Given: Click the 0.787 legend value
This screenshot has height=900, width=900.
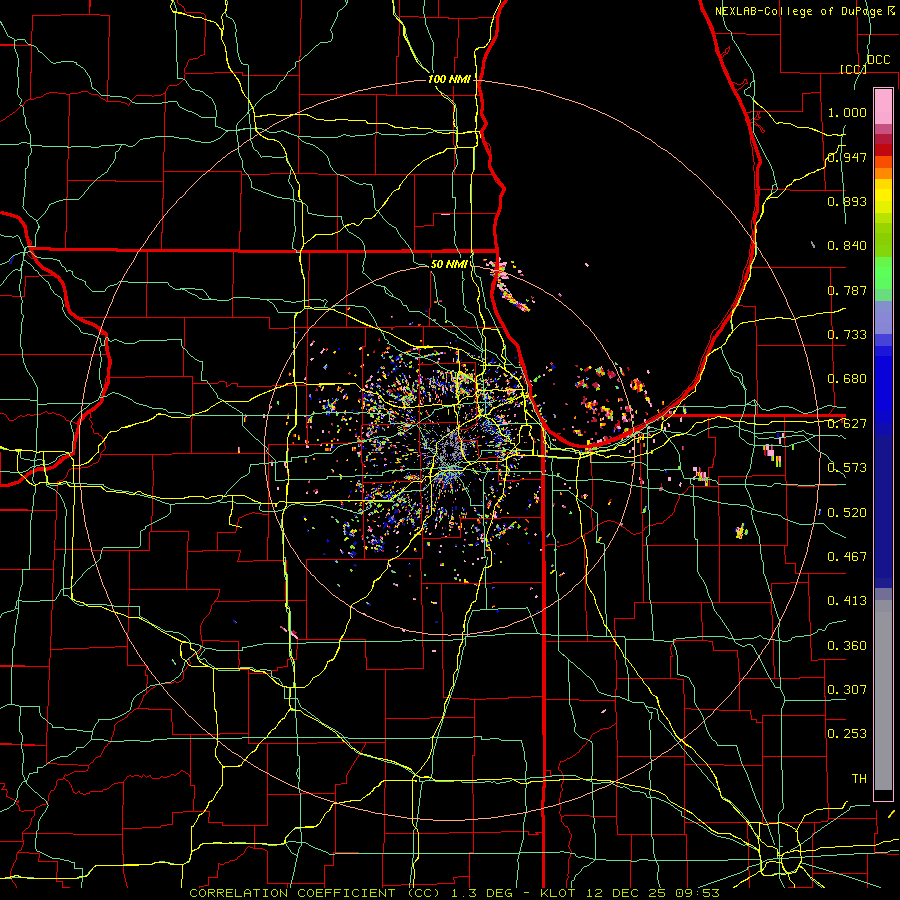Looking at the screenshot, I should point(847,290).
